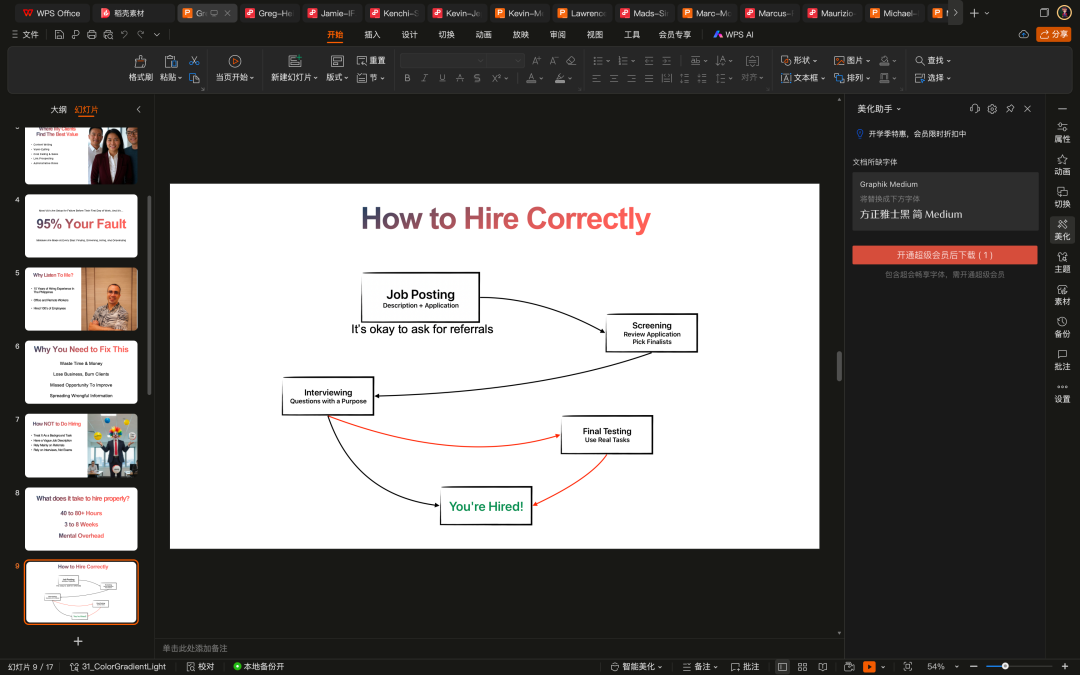The height and width of the screenshot is (675, 1080).
Task: Toggle bold text formatting
Action: (x=407, y=78)
